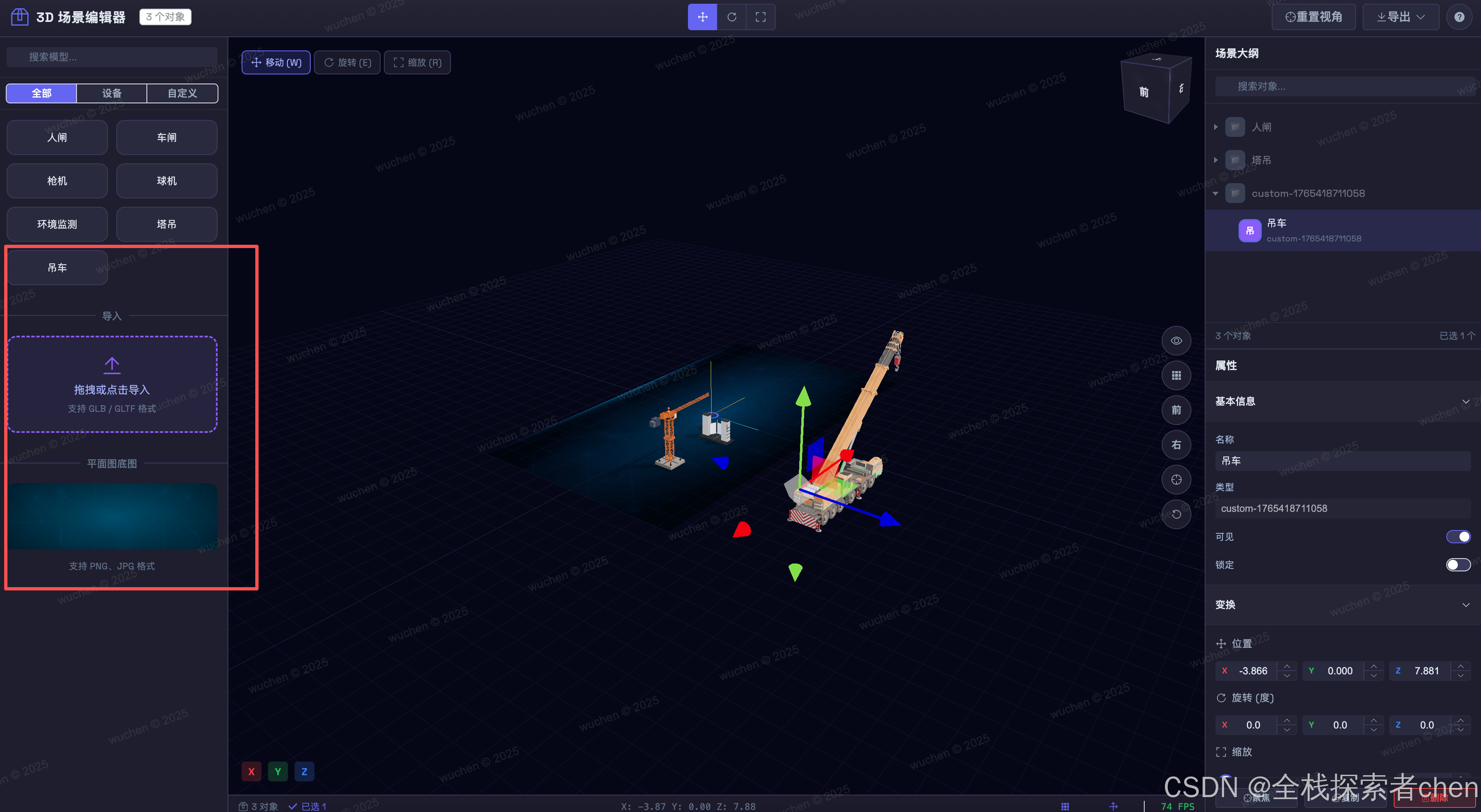
Task: Click the 右 right view button
Action: (x=1176, y=445)
